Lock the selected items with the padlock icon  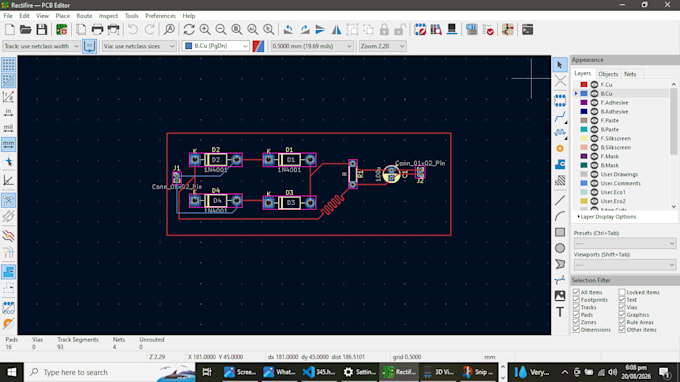coord(384,29)
